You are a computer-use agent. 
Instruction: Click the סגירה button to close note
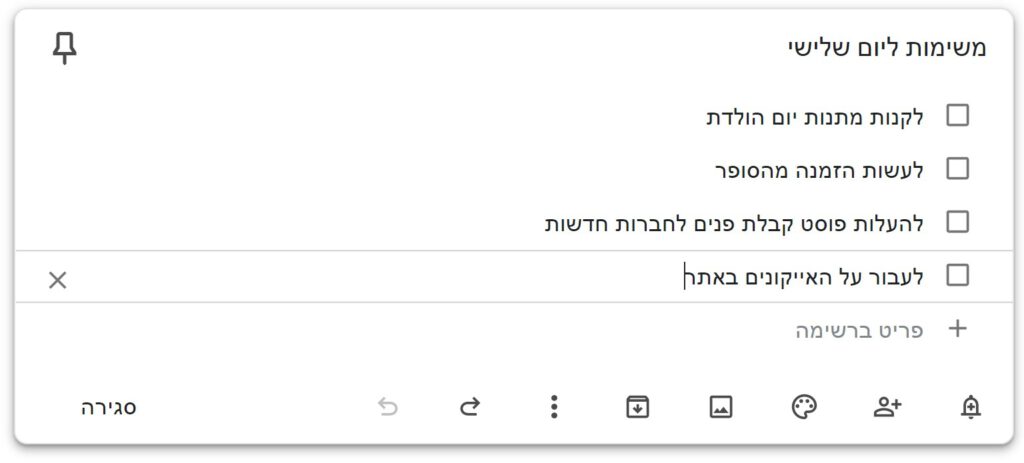click(x=108, y=408)
